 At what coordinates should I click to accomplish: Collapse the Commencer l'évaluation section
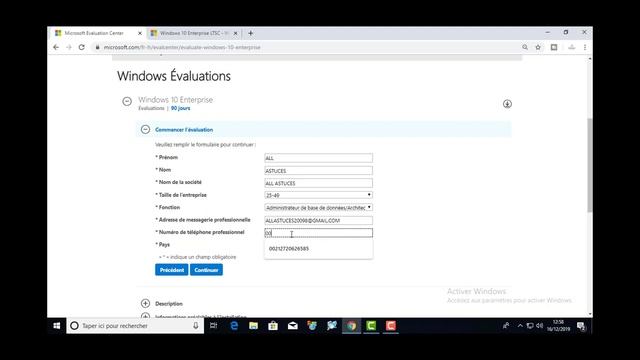145,129
